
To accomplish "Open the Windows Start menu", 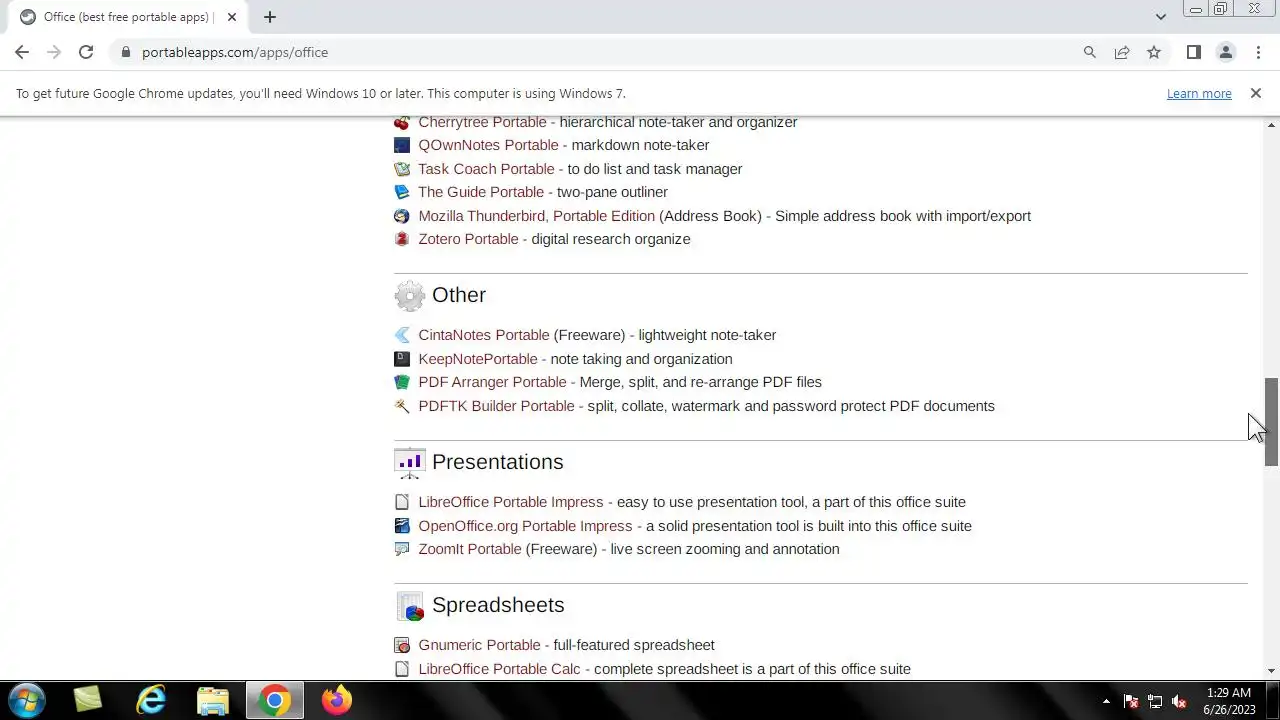I will pyautogui.click(x=26, y=700).
